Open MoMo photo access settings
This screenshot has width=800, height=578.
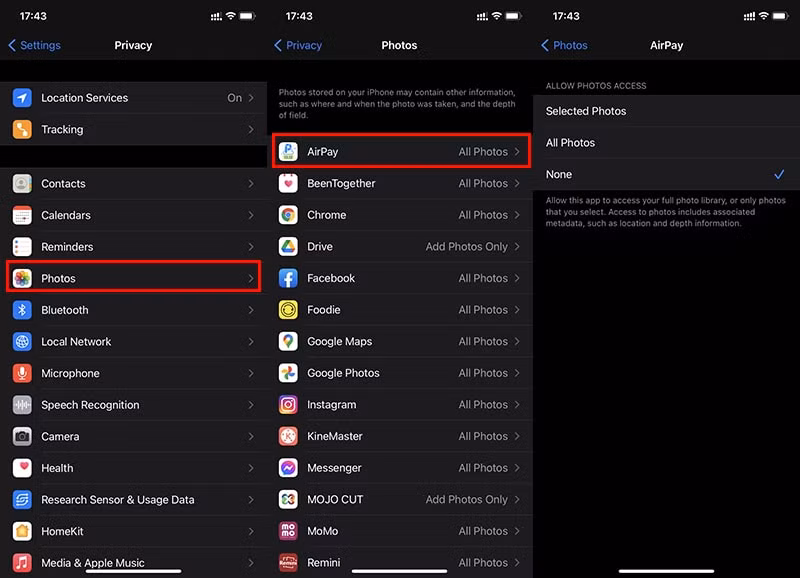pyautogui.click(x=400, y=532)
